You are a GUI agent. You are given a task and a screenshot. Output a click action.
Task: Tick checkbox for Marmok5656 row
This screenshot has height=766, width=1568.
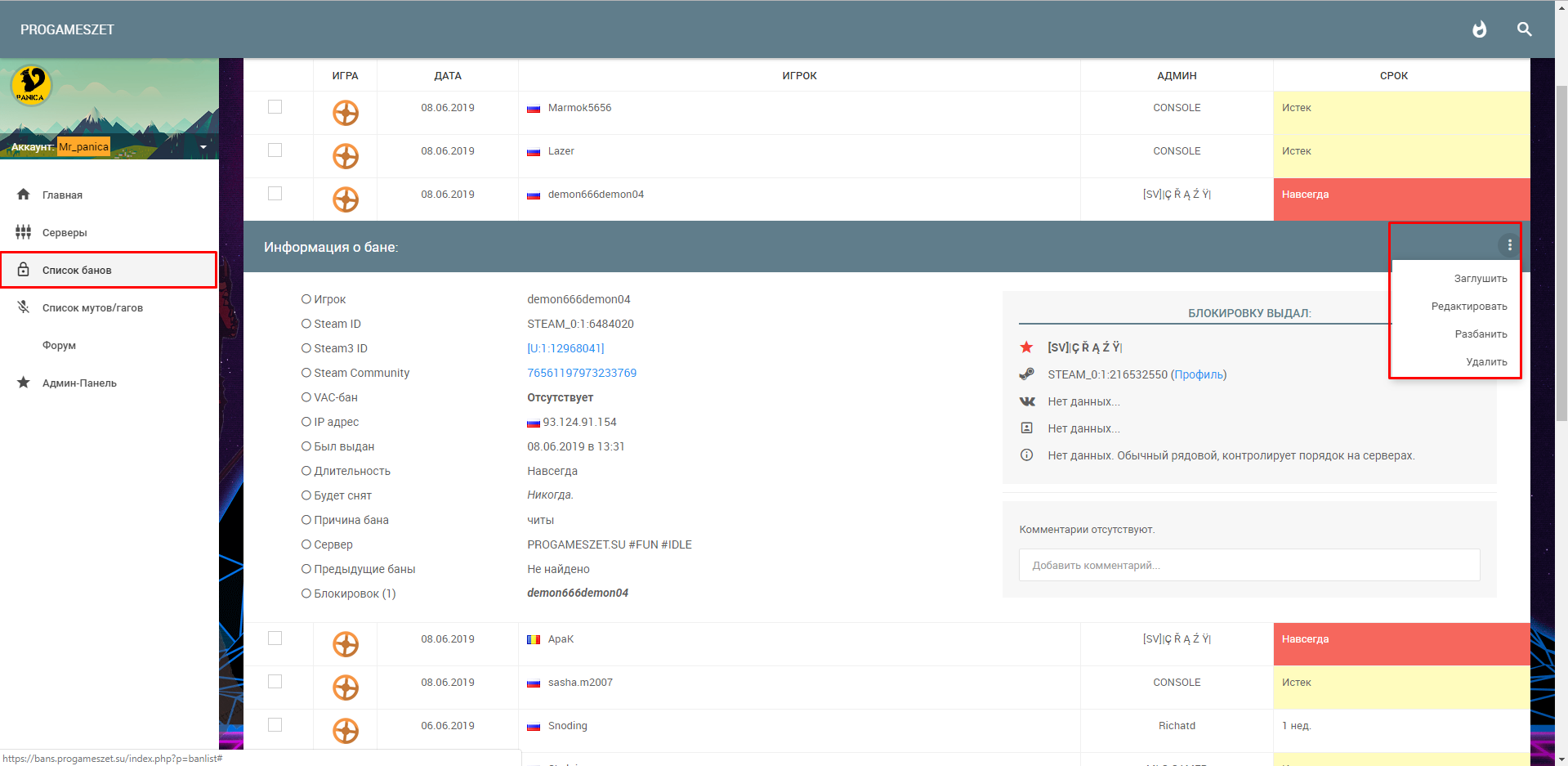click(275, 107)
